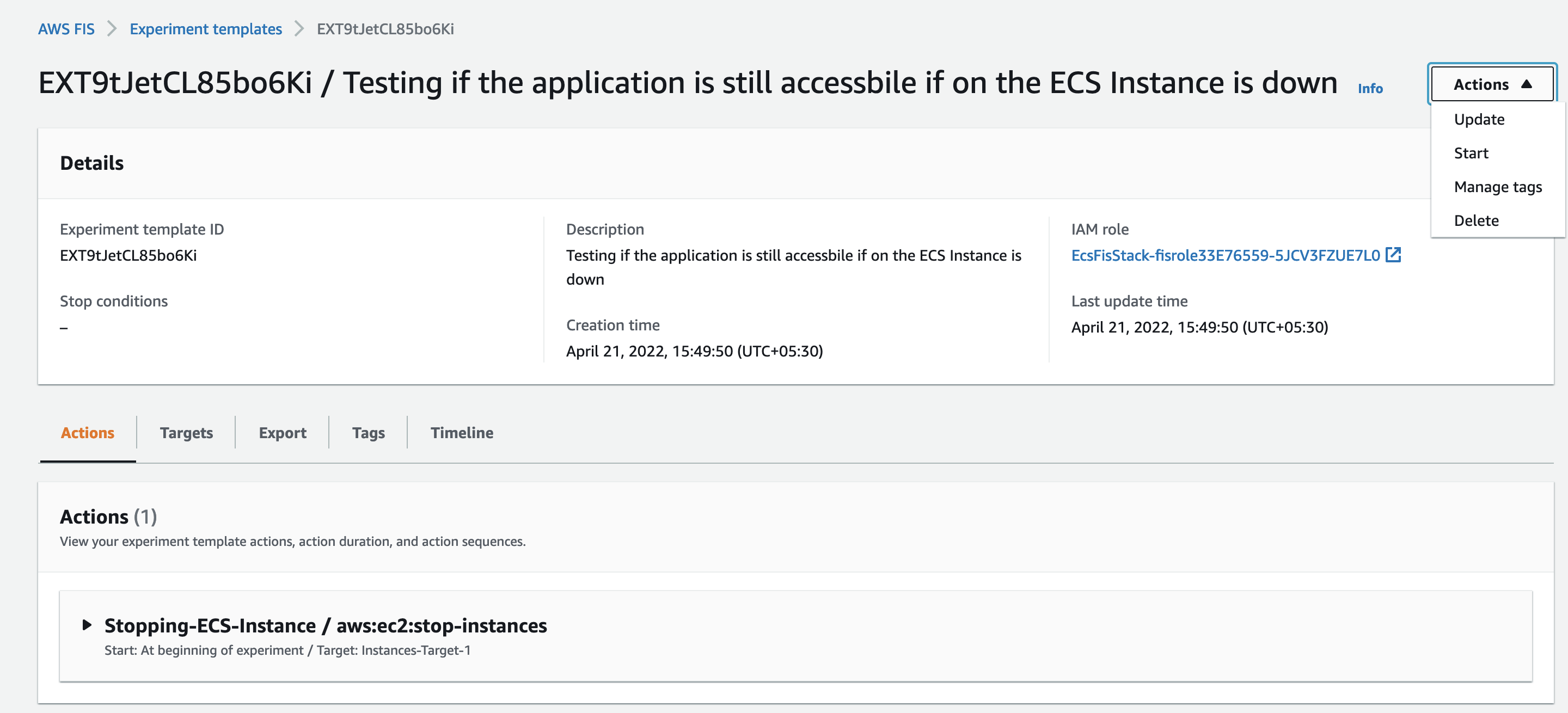Screen dimensions: 1568x713
Task: Click the Actions (1) section heading
Action: pos(108,516)
